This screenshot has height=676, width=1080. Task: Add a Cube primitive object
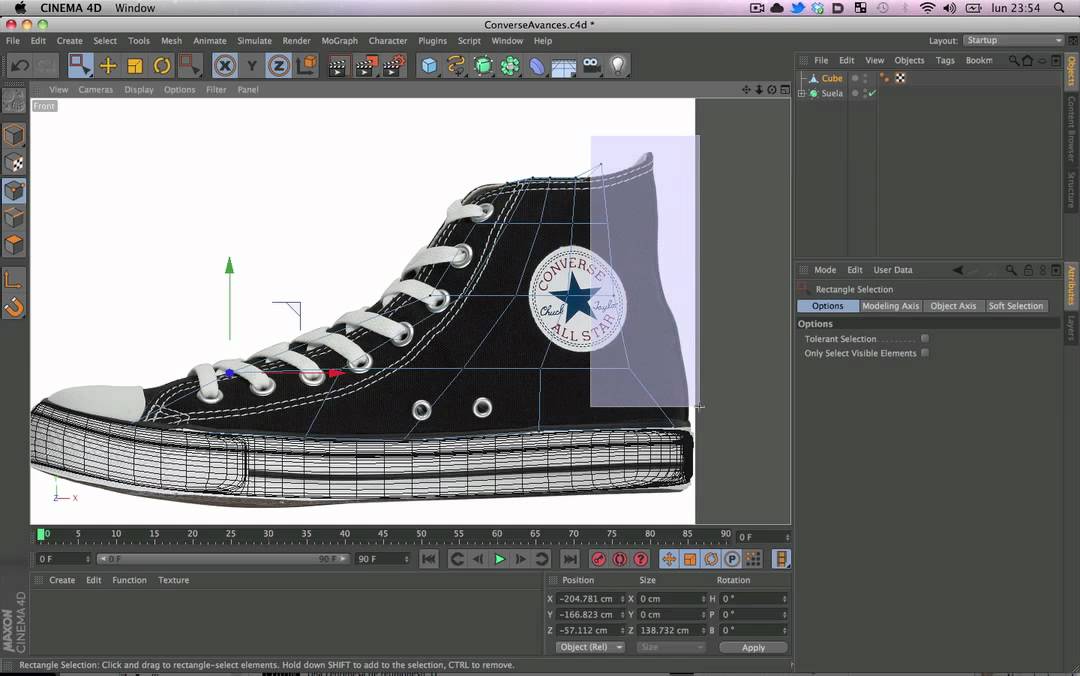point(429,66)
